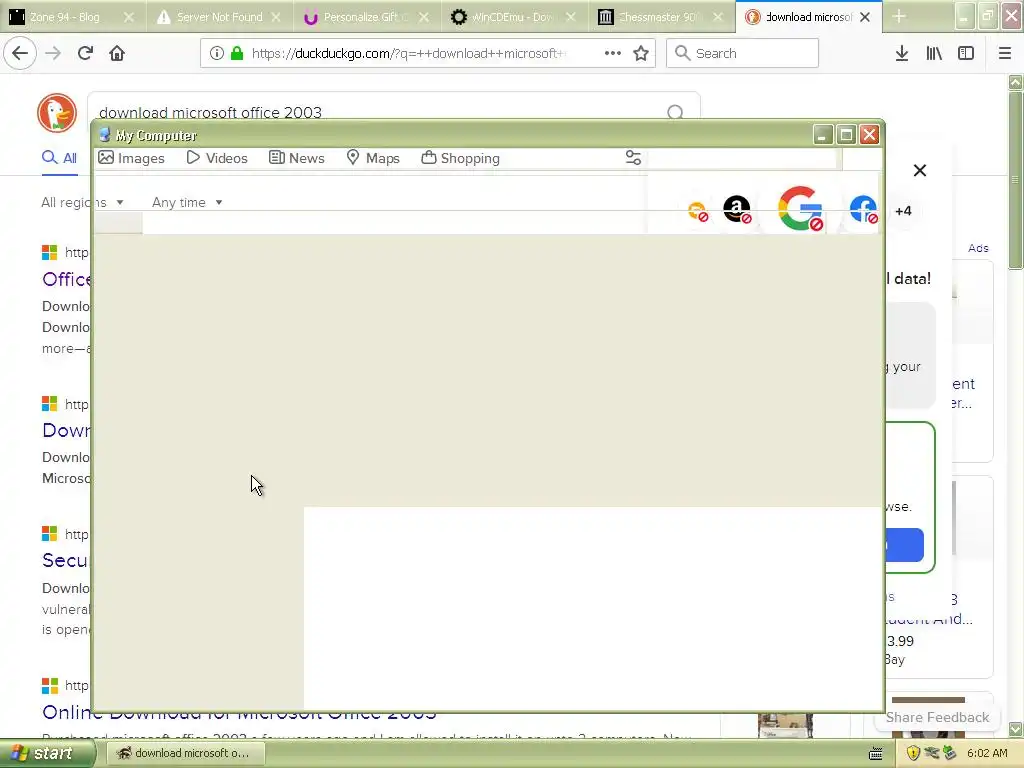Select the Images search filter
This screenshot has height=768, width=1024.
coord(131,158)
